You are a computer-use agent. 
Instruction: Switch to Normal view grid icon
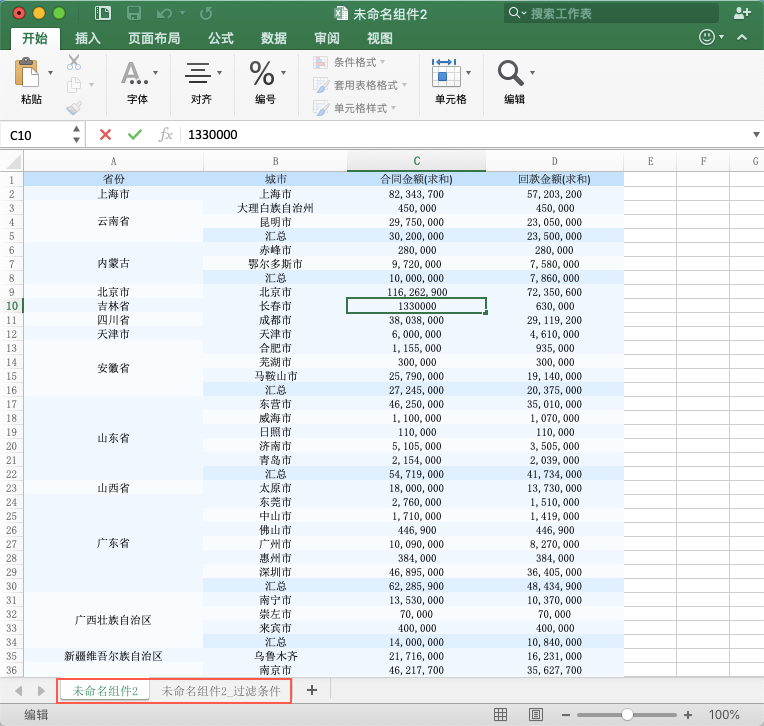(x=500, y=715)
